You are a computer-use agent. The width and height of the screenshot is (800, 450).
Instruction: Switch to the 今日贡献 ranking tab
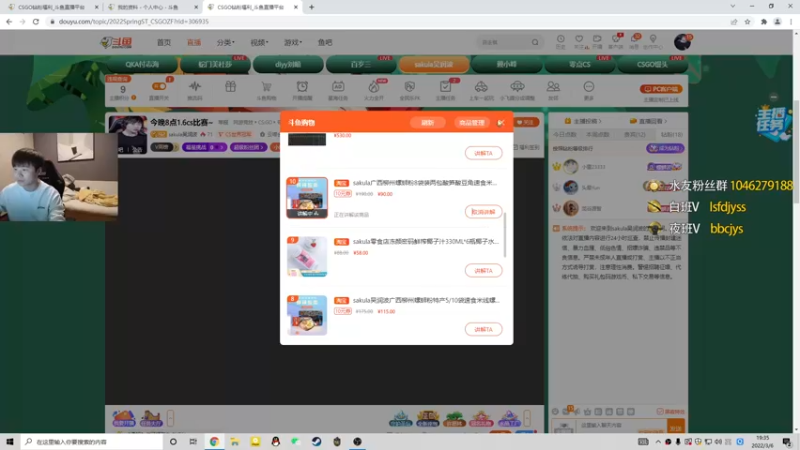[564, 134]
